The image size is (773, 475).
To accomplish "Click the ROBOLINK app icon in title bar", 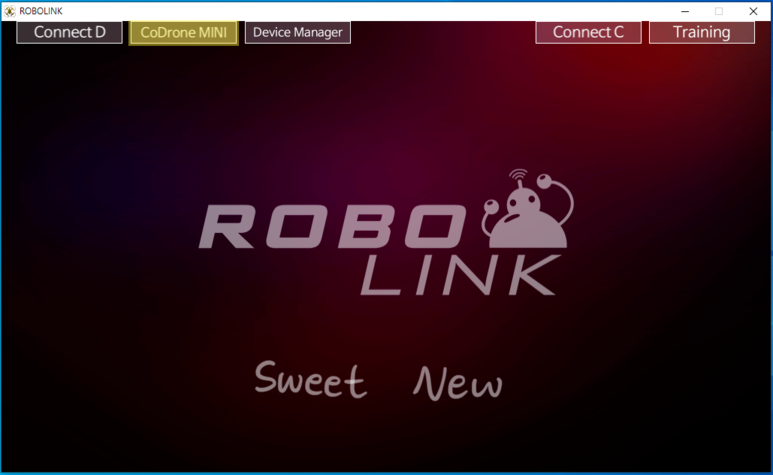I will [x=10, y=11].
